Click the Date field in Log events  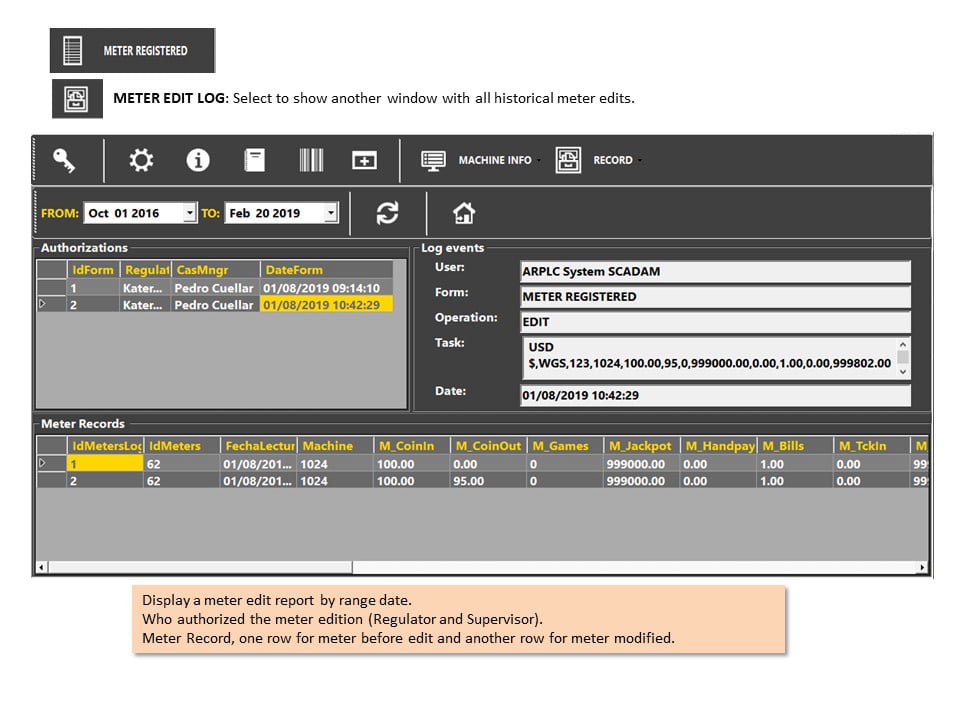pos(715,395)
